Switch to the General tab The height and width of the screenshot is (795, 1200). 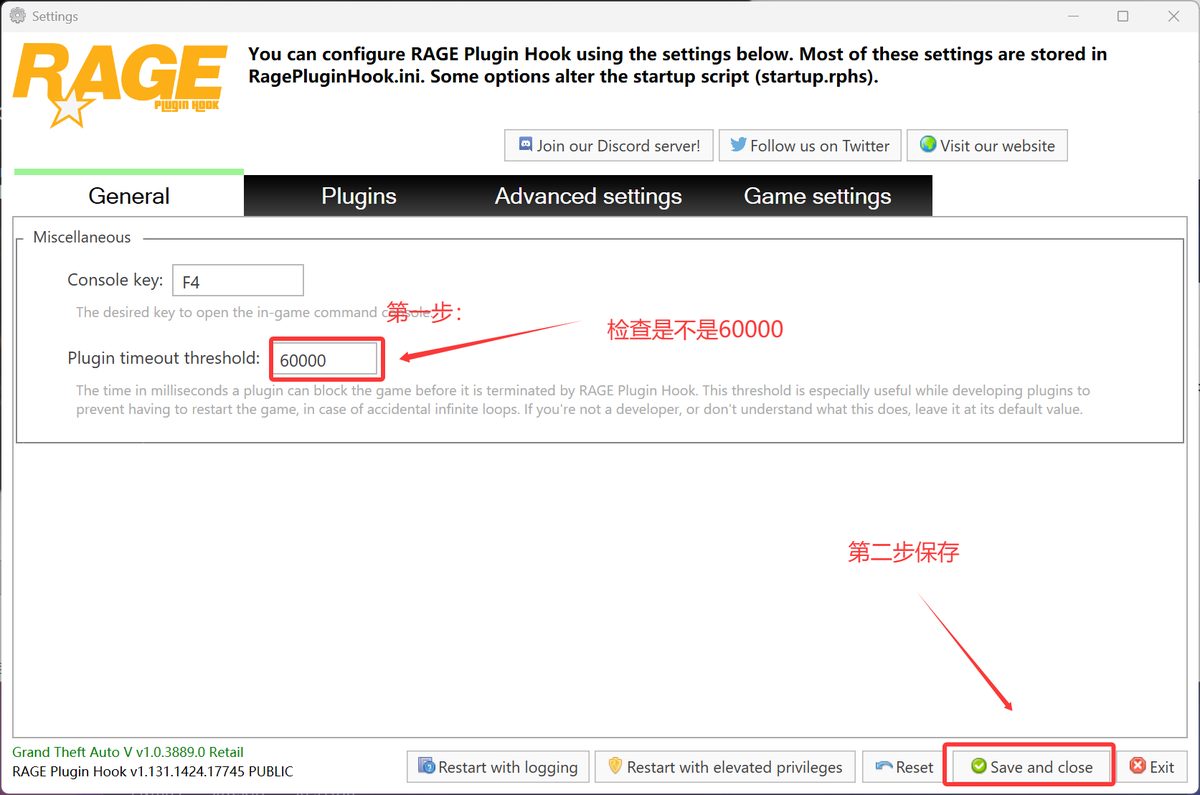coord(129,195)
